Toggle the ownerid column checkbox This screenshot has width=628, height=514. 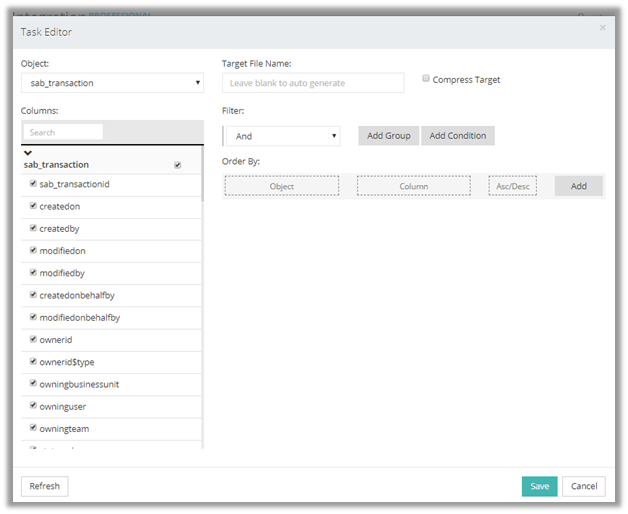click(x=33, y=340)
